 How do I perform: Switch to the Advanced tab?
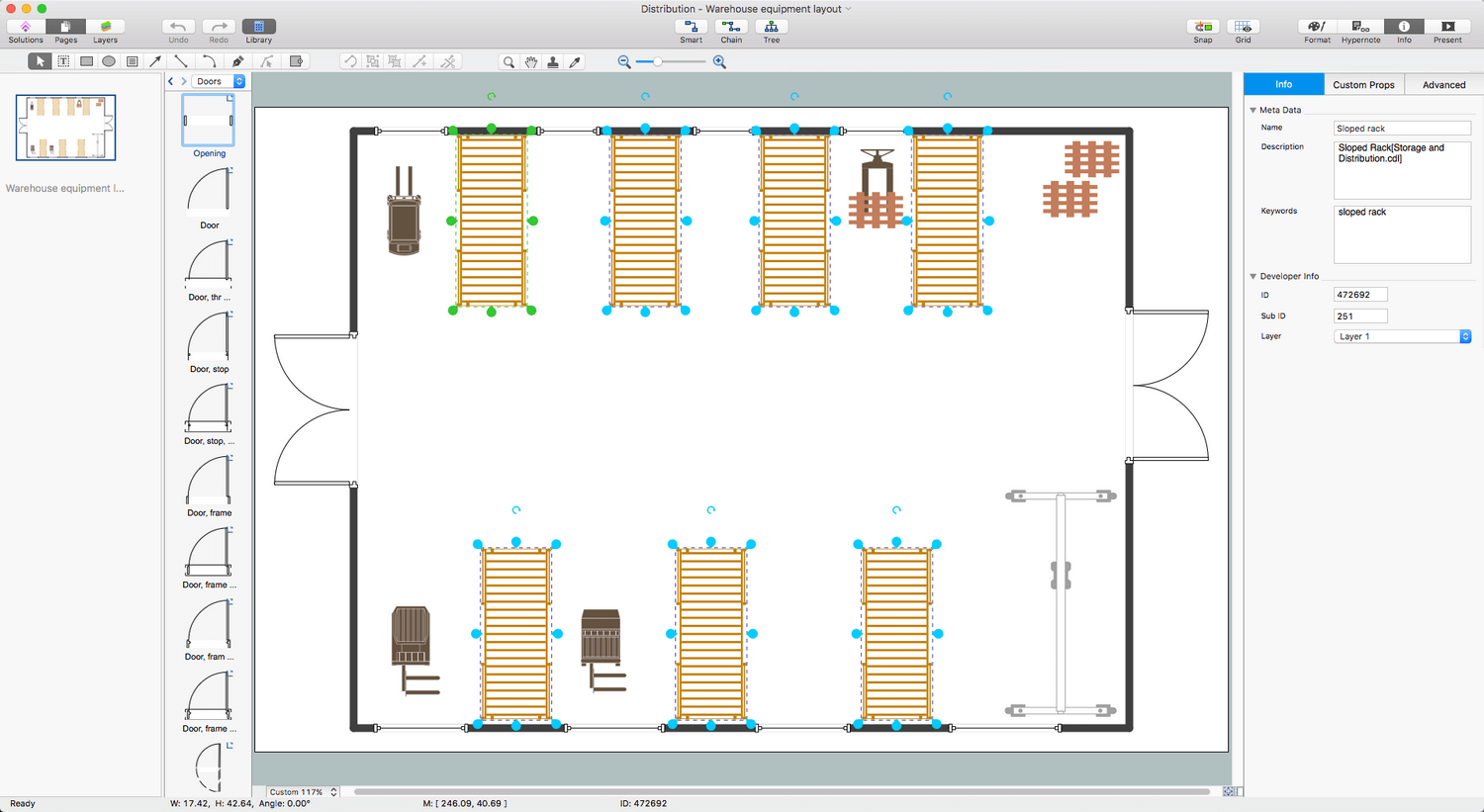[x=1442, y=84]
